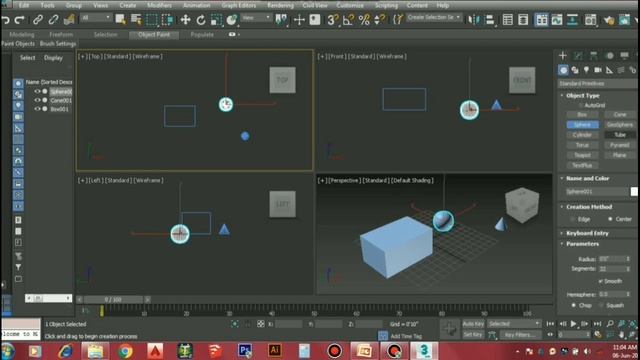
Task: Activate the Unlink Selection tool
Action: (53, 19)
